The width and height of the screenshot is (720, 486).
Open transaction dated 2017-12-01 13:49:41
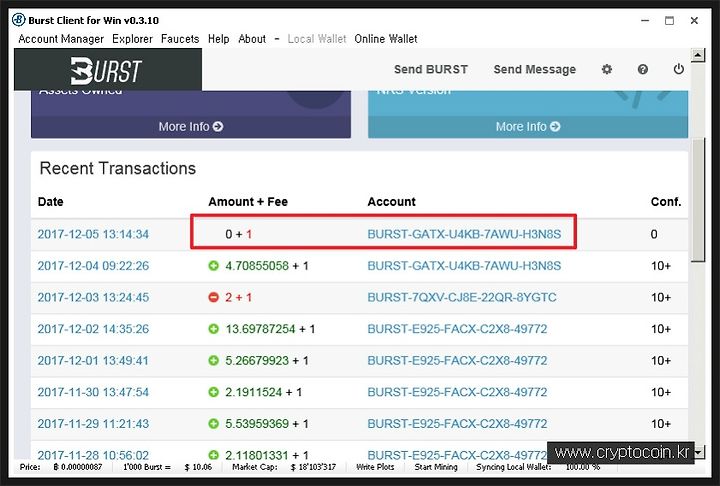click(93, 361)
